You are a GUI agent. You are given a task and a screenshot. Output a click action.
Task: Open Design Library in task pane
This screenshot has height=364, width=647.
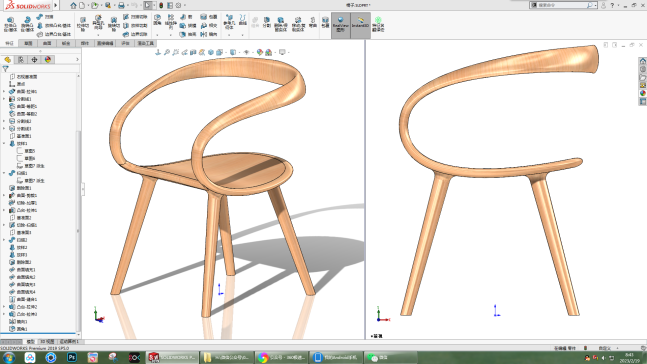(642, 69)
